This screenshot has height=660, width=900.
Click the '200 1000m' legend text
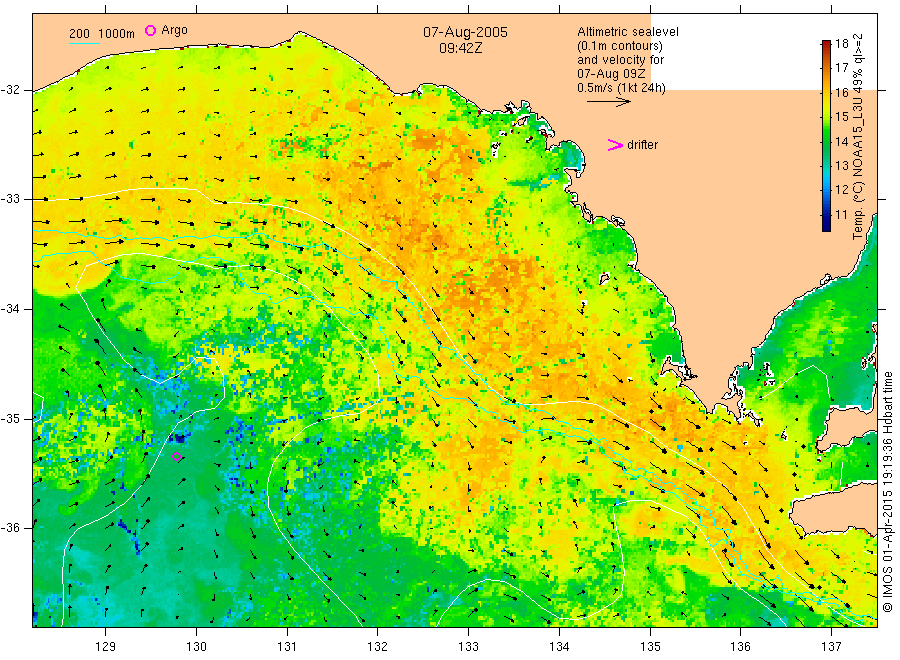[x=102, y=33]
